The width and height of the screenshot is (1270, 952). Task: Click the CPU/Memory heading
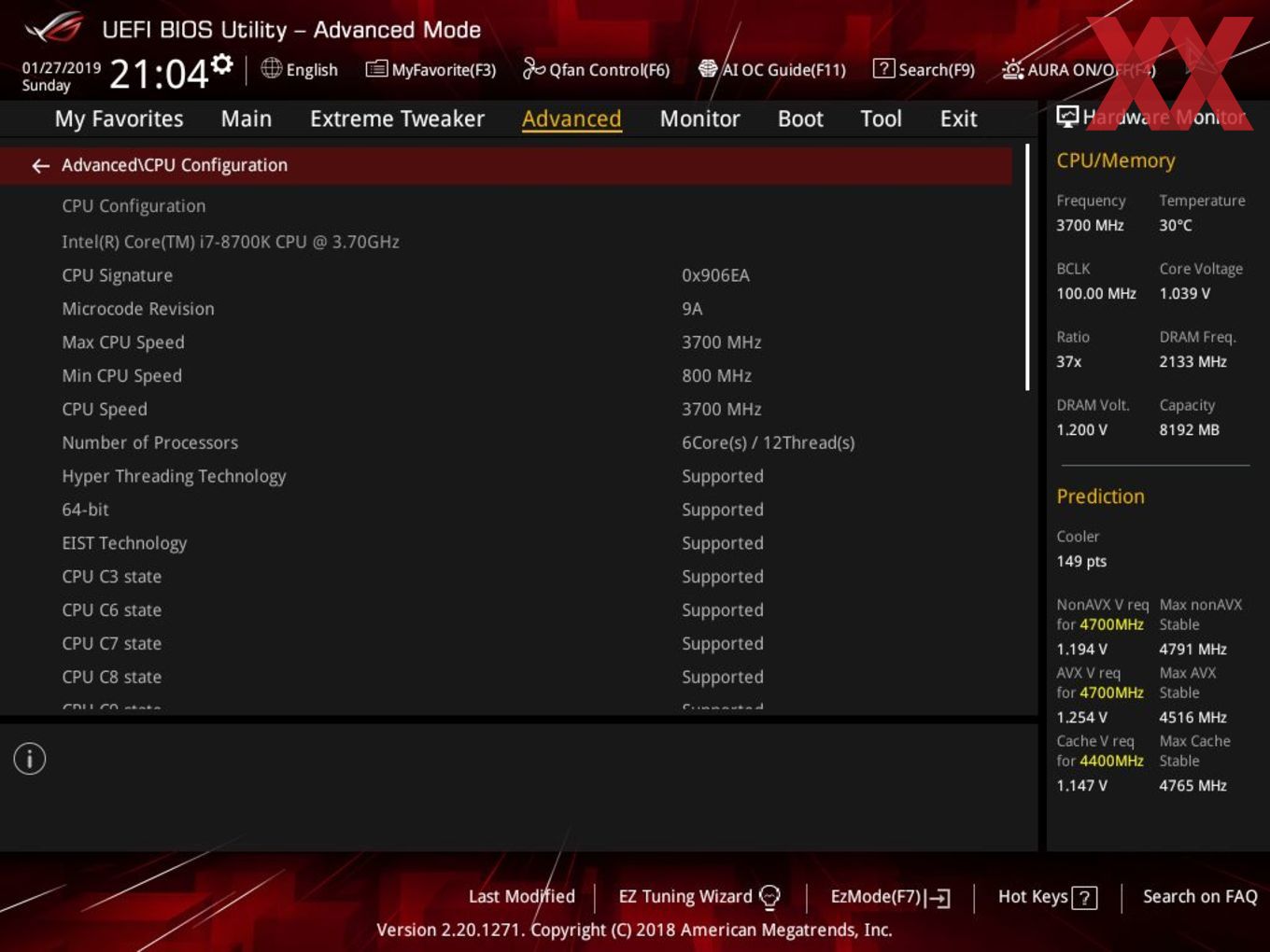(x=1115, y=161)
